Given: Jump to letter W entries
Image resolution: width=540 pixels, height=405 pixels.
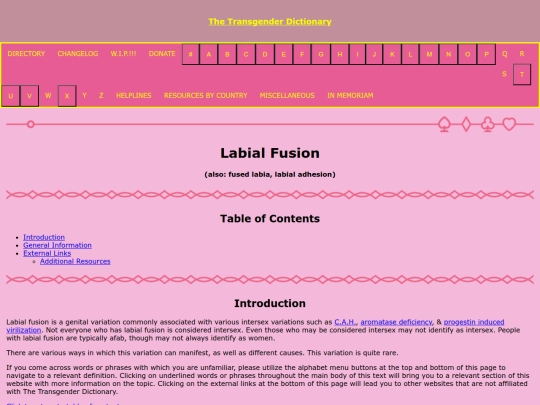Looking at the screenshot, I should tap(48, 95).
